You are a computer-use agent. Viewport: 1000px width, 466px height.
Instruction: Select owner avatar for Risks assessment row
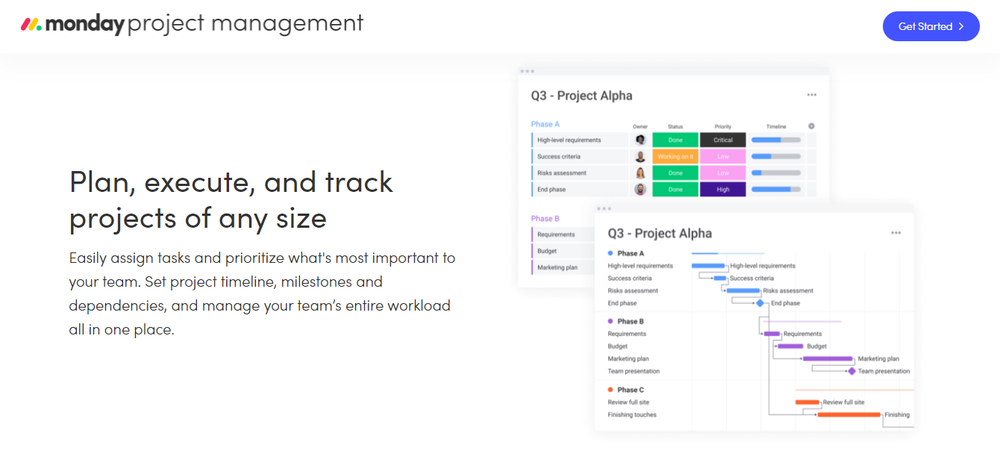[x=640, y=173]
